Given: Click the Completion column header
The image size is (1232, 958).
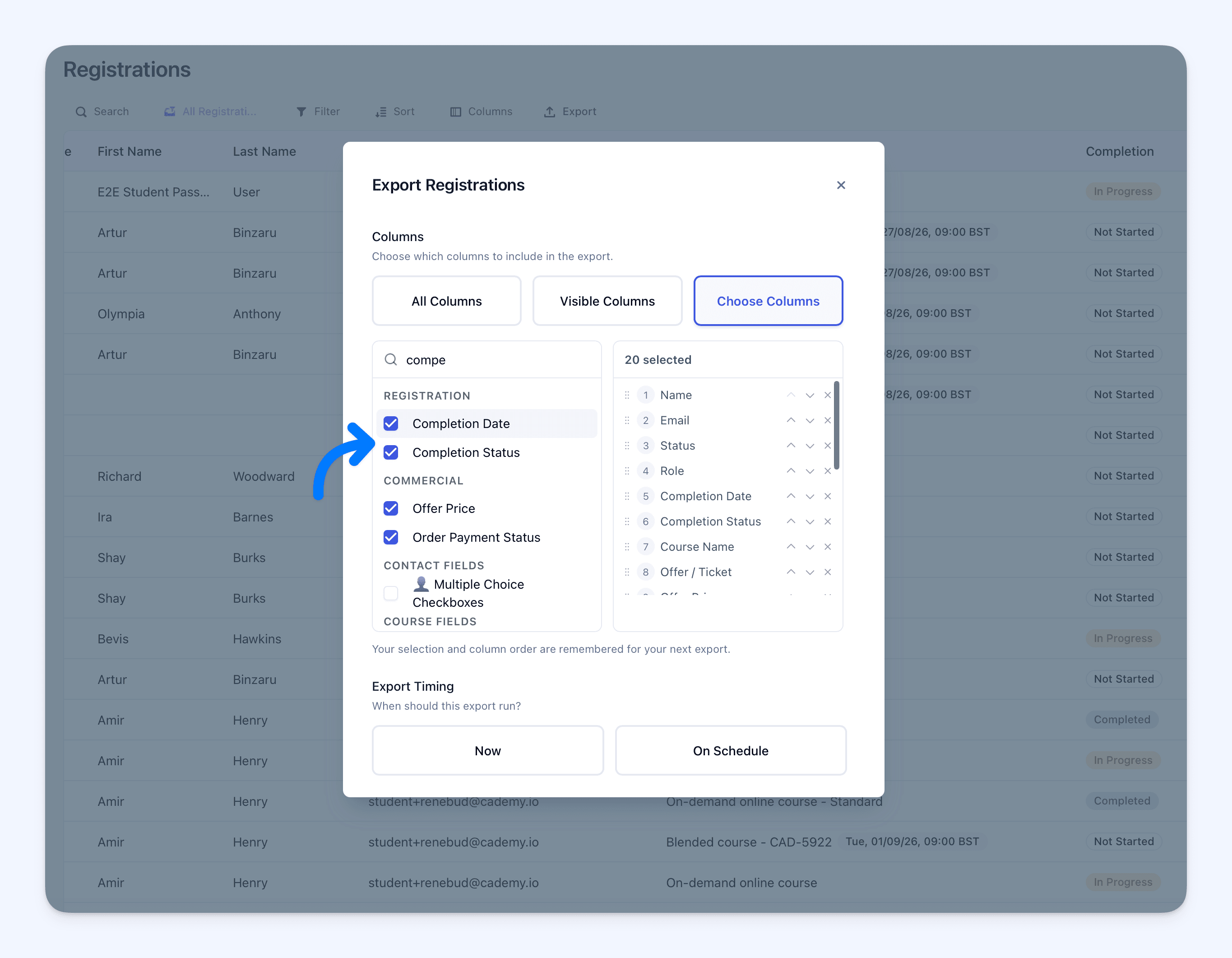Looking at the screenshot, I should click(x=1119, y=151).
